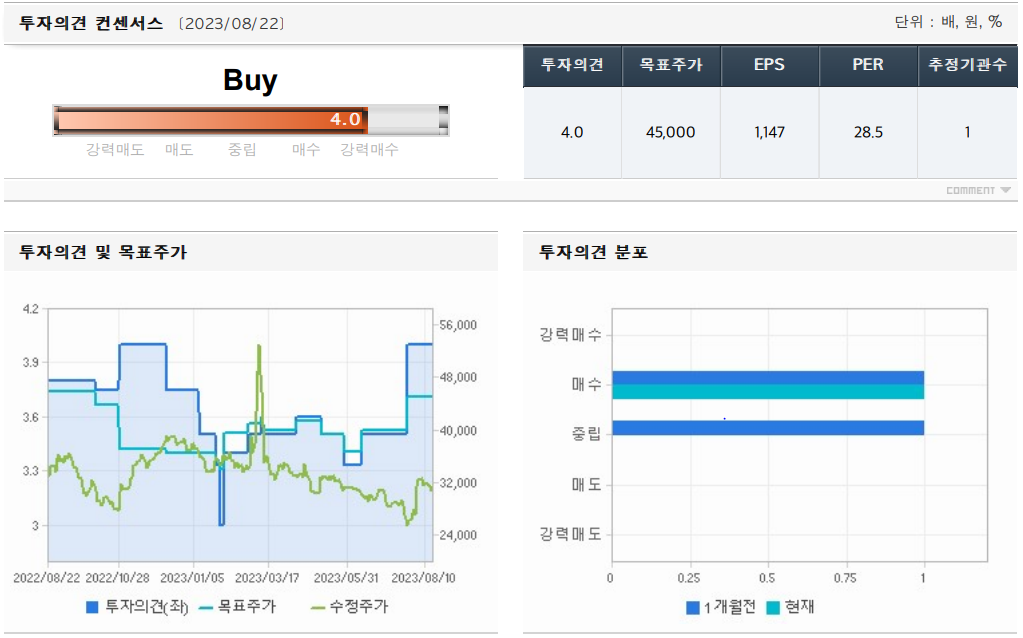
Task: Toggle 현재 legend cyan square
Action: pos(773,608)
